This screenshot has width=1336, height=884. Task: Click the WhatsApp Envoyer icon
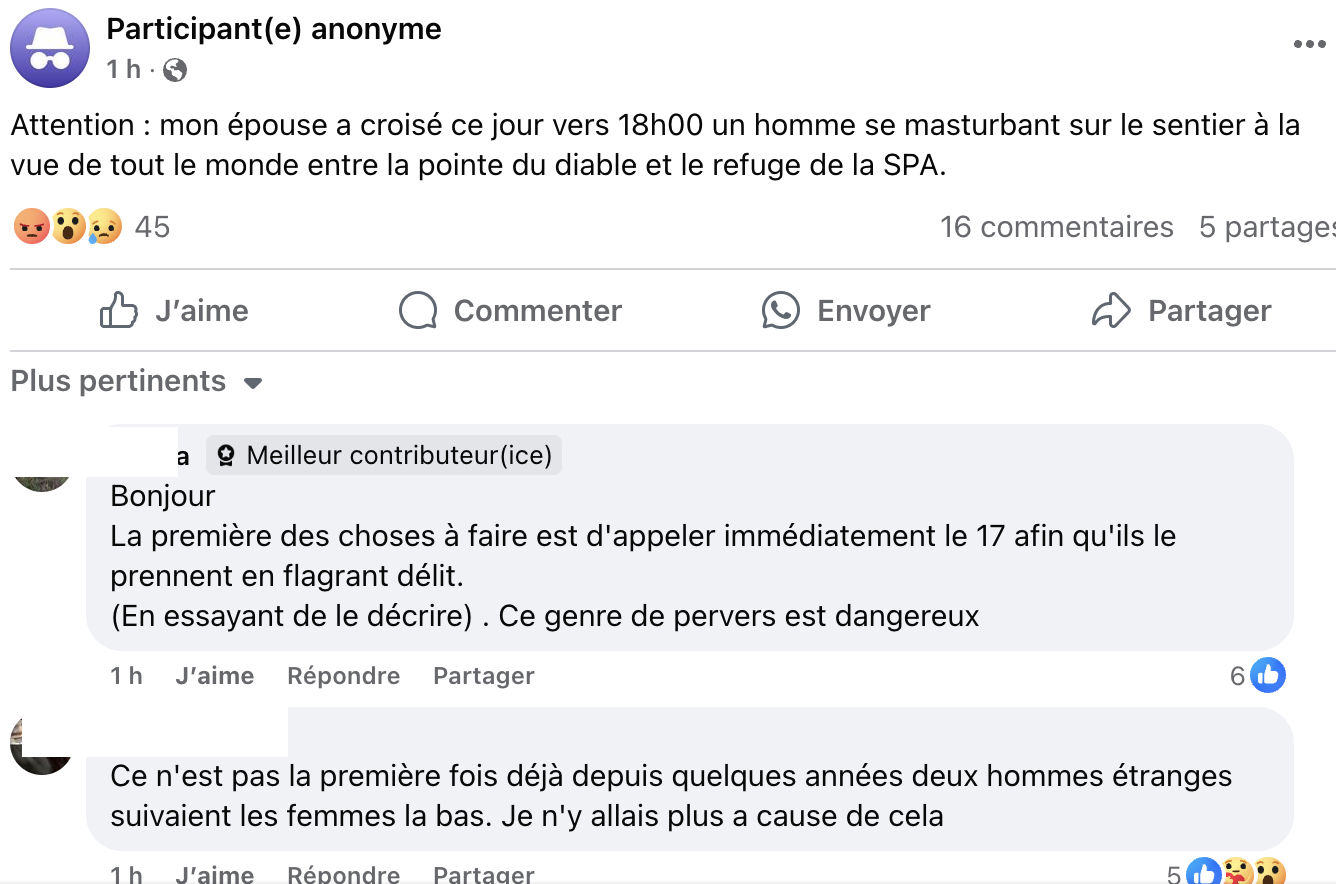point(780,311)
